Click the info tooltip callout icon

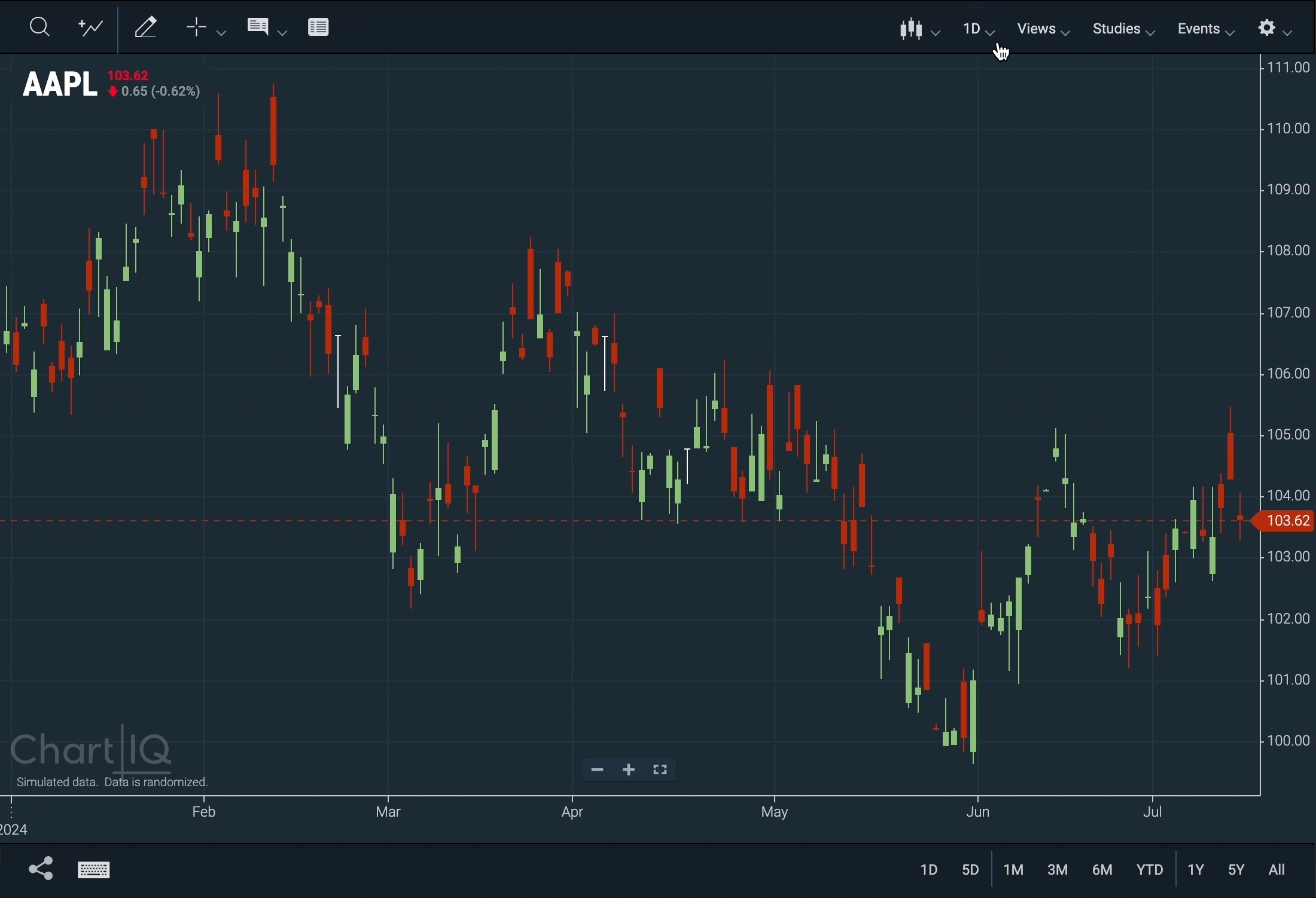tap(258, 27)
